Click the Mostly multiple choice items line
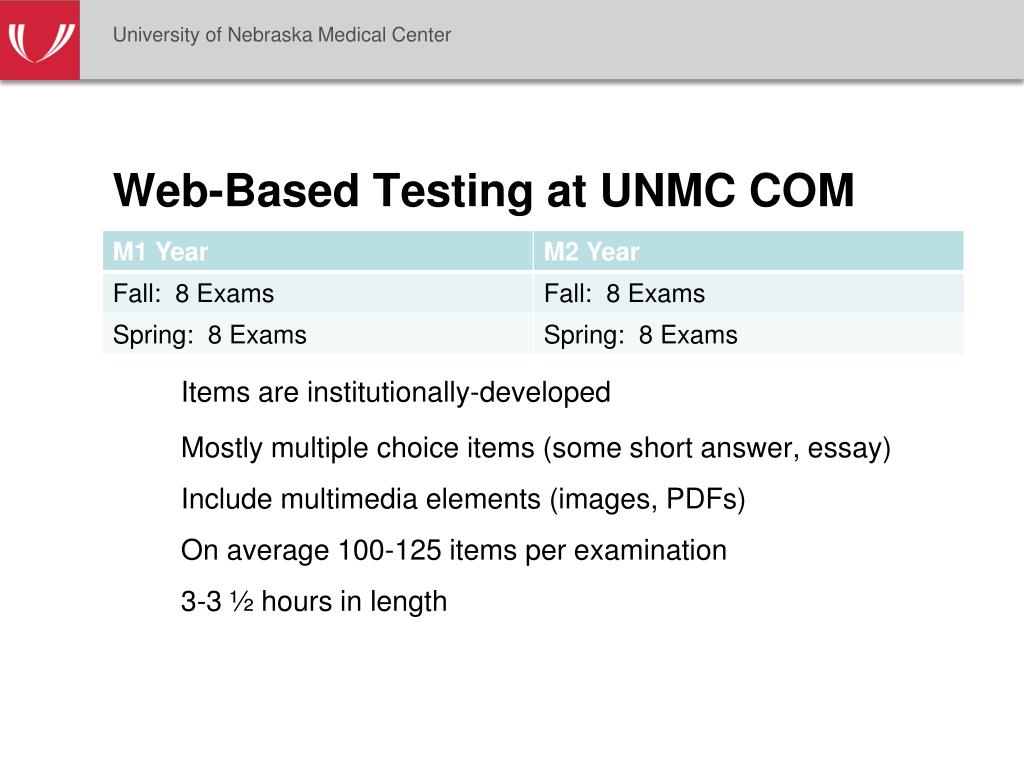The width and height of the screenshot is (1024, 768). click(x=536, y=449)
